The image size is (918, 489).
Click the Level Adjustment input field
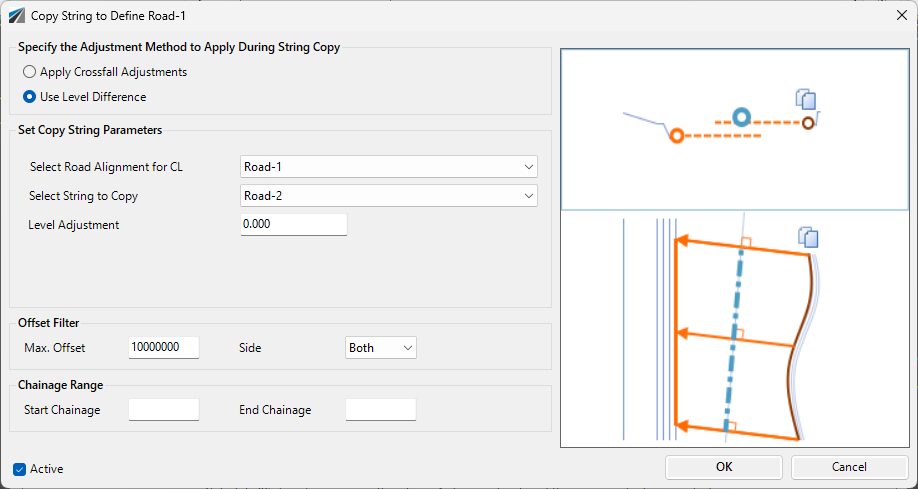tap(294, 224)
